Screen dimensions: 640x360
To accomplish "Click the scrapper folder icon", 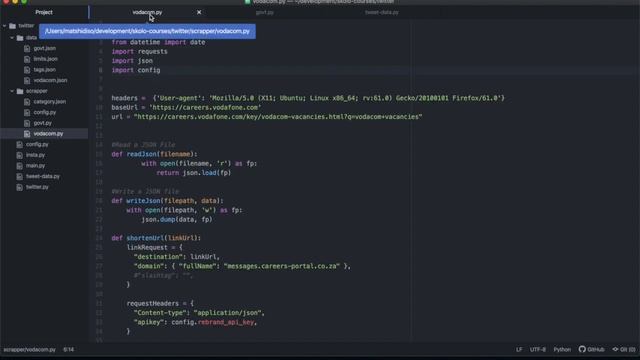I will (x=20, y=91).
